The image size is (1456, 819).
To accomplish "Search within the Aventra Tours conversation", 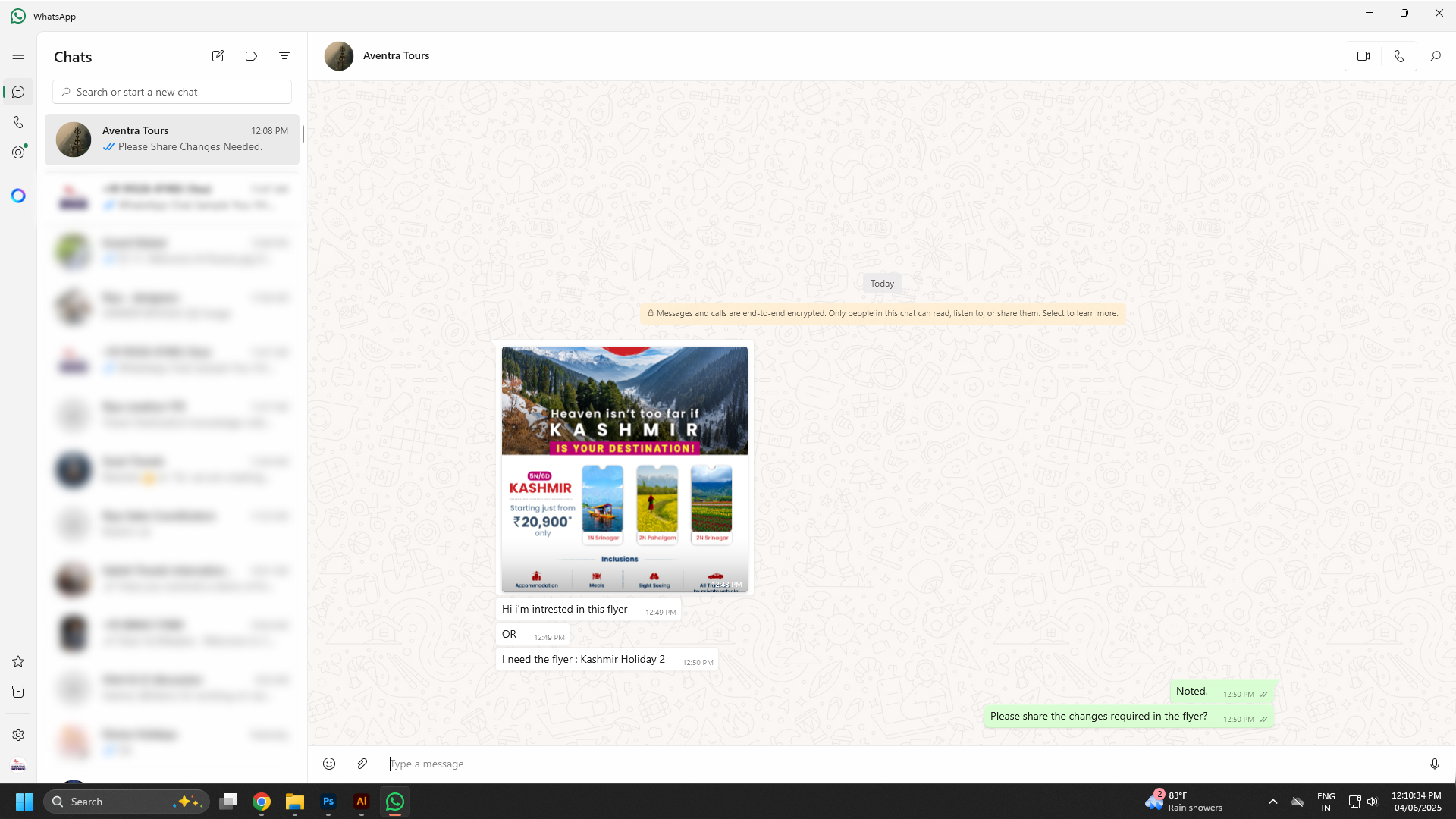I will [x=1436, y=56].
